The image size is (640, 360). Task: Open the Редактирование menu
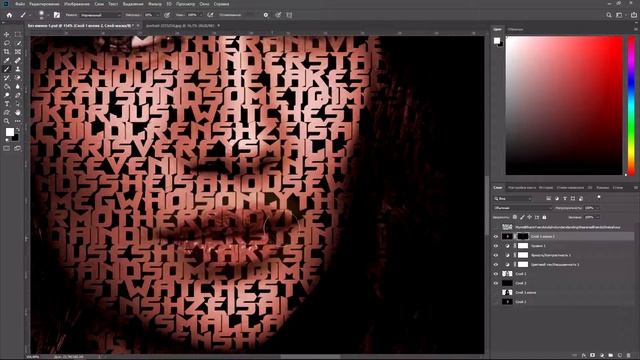(x=44, y=4)
